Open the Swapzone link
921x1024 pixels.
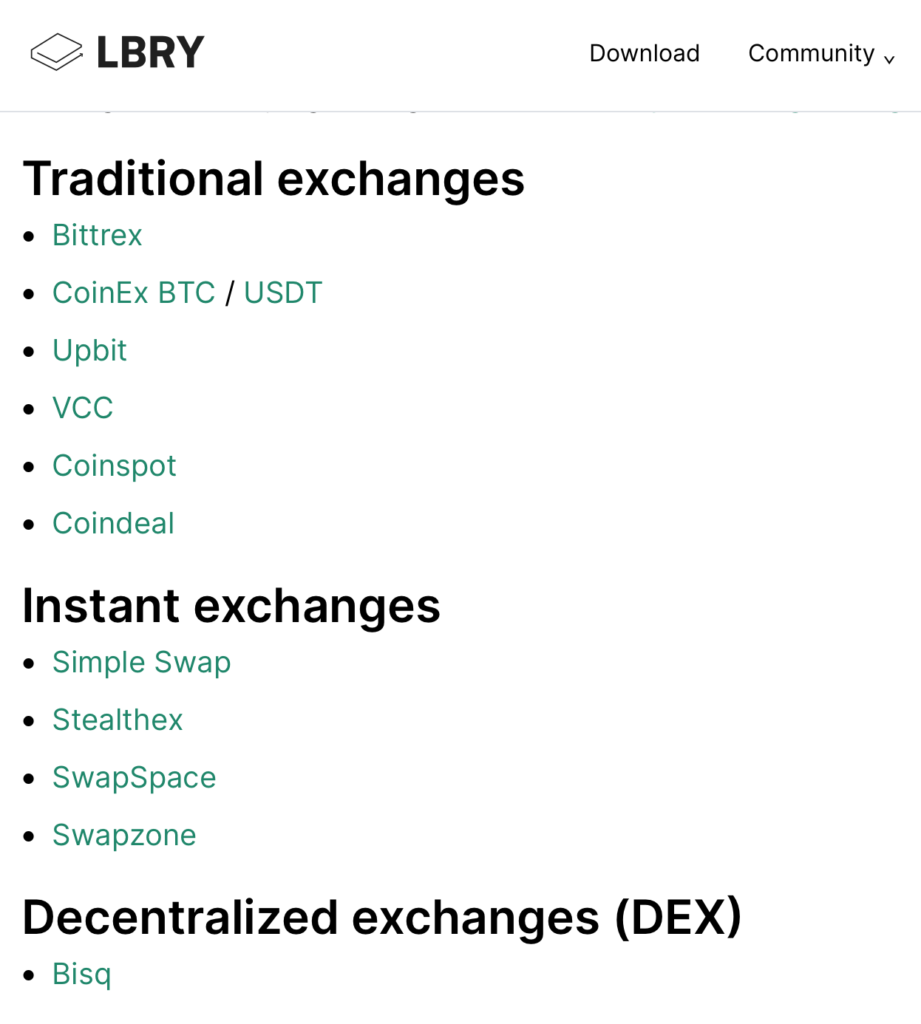pos(124,835)
